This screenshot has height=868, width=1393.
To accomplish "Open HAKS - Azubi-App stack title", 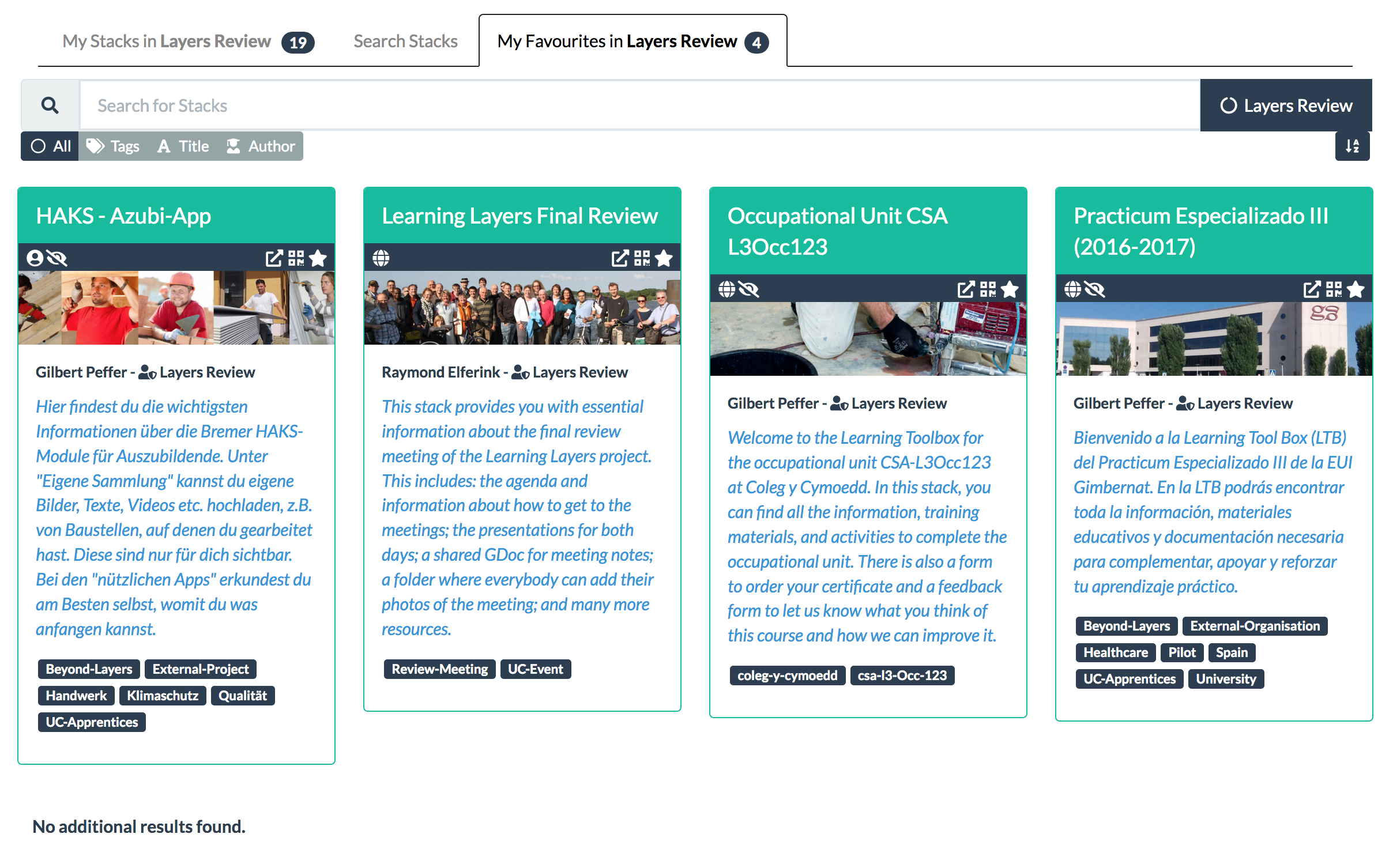I will pos(123,216).
